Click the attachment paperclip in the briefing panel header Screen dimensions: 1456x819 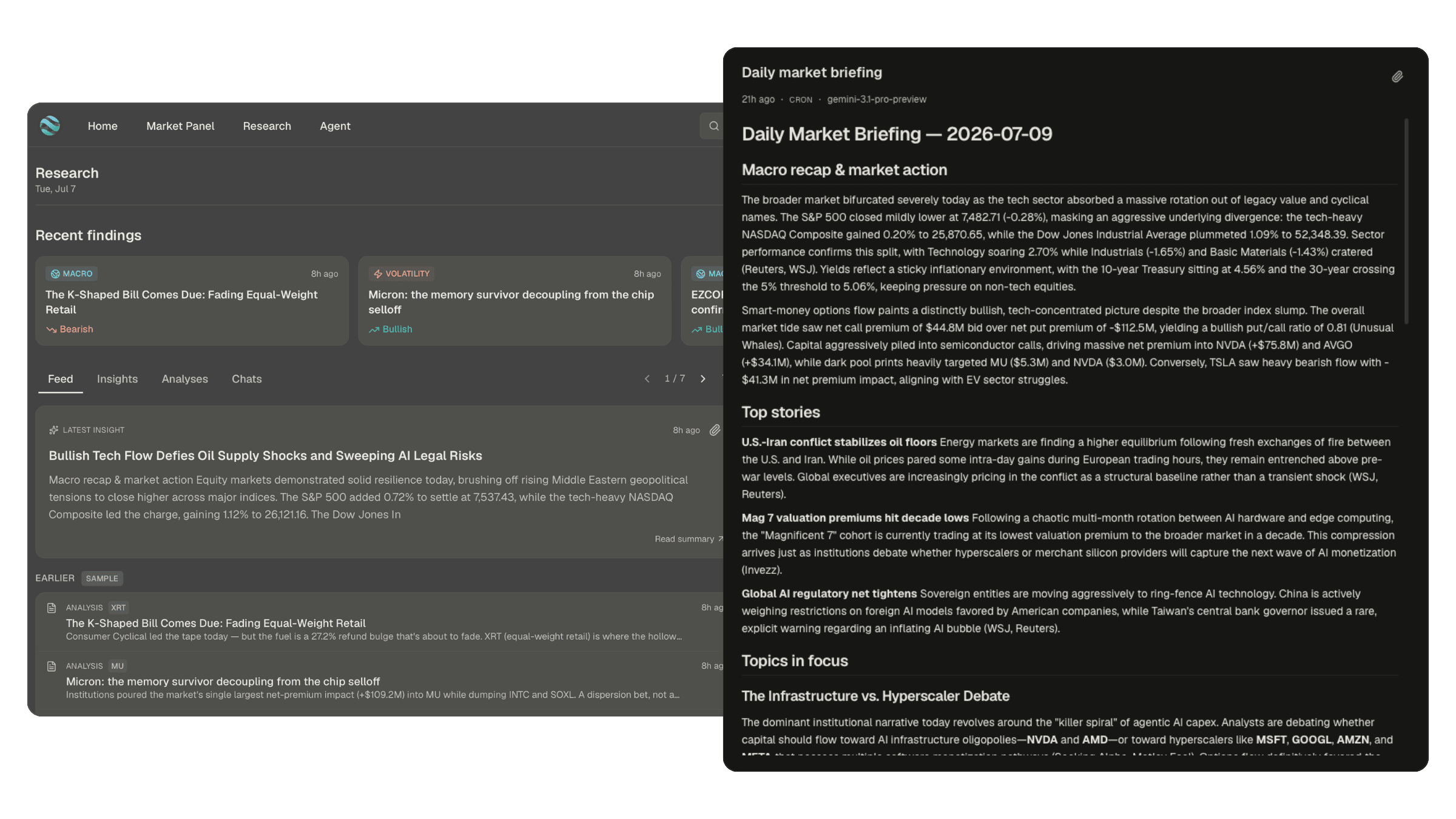[x=1397, y=76]
